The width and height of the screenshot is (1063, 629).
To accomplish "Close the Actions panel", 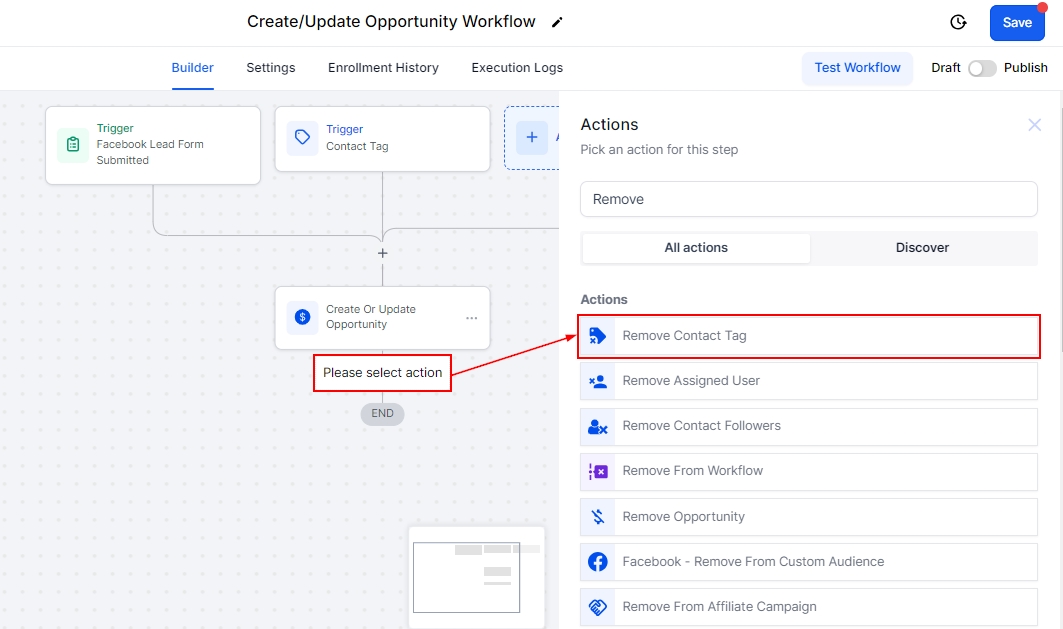I will coord(1034,125).
